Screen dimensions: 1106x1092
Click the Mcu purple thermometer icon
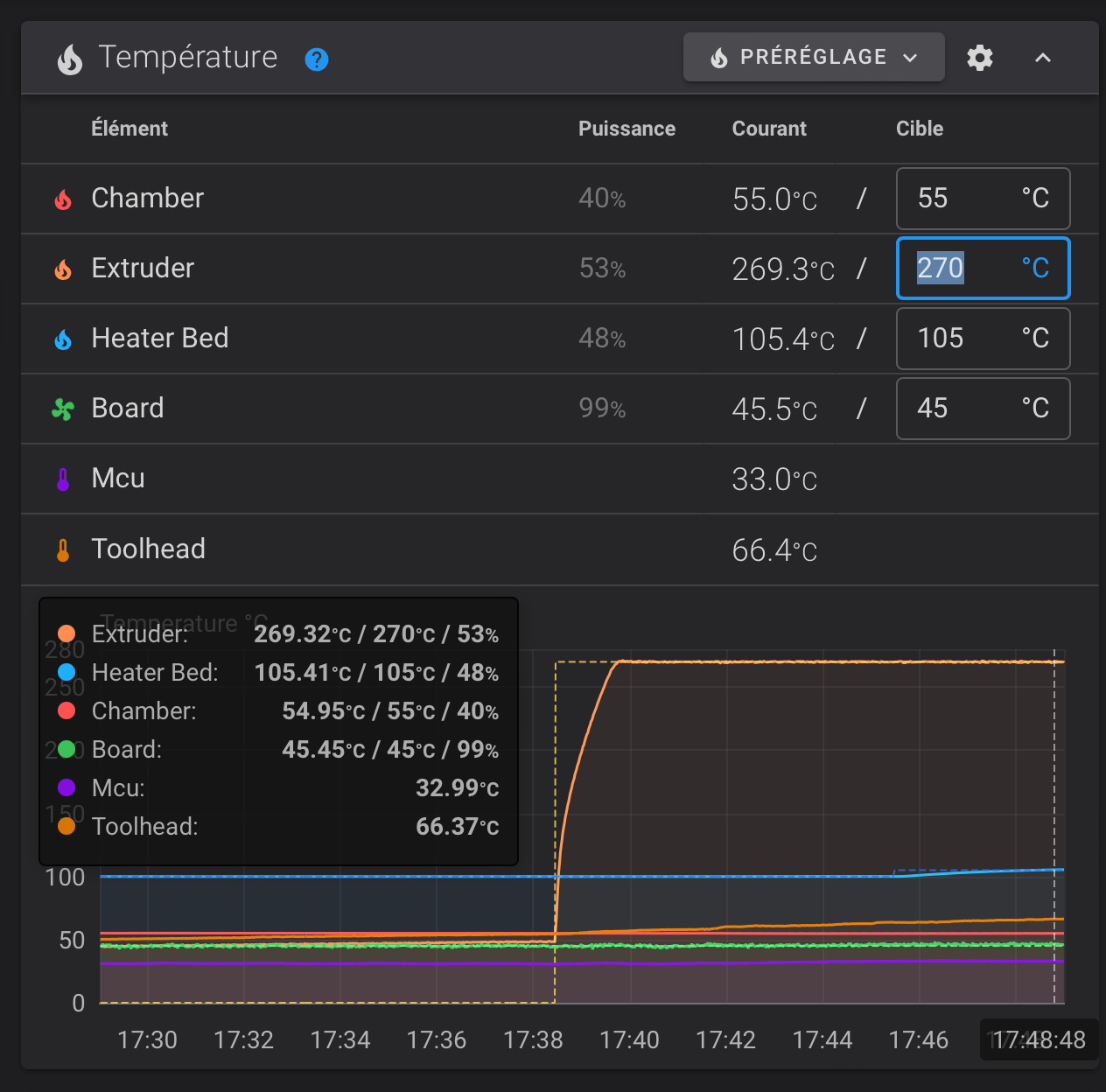click(x=63, y=479)
